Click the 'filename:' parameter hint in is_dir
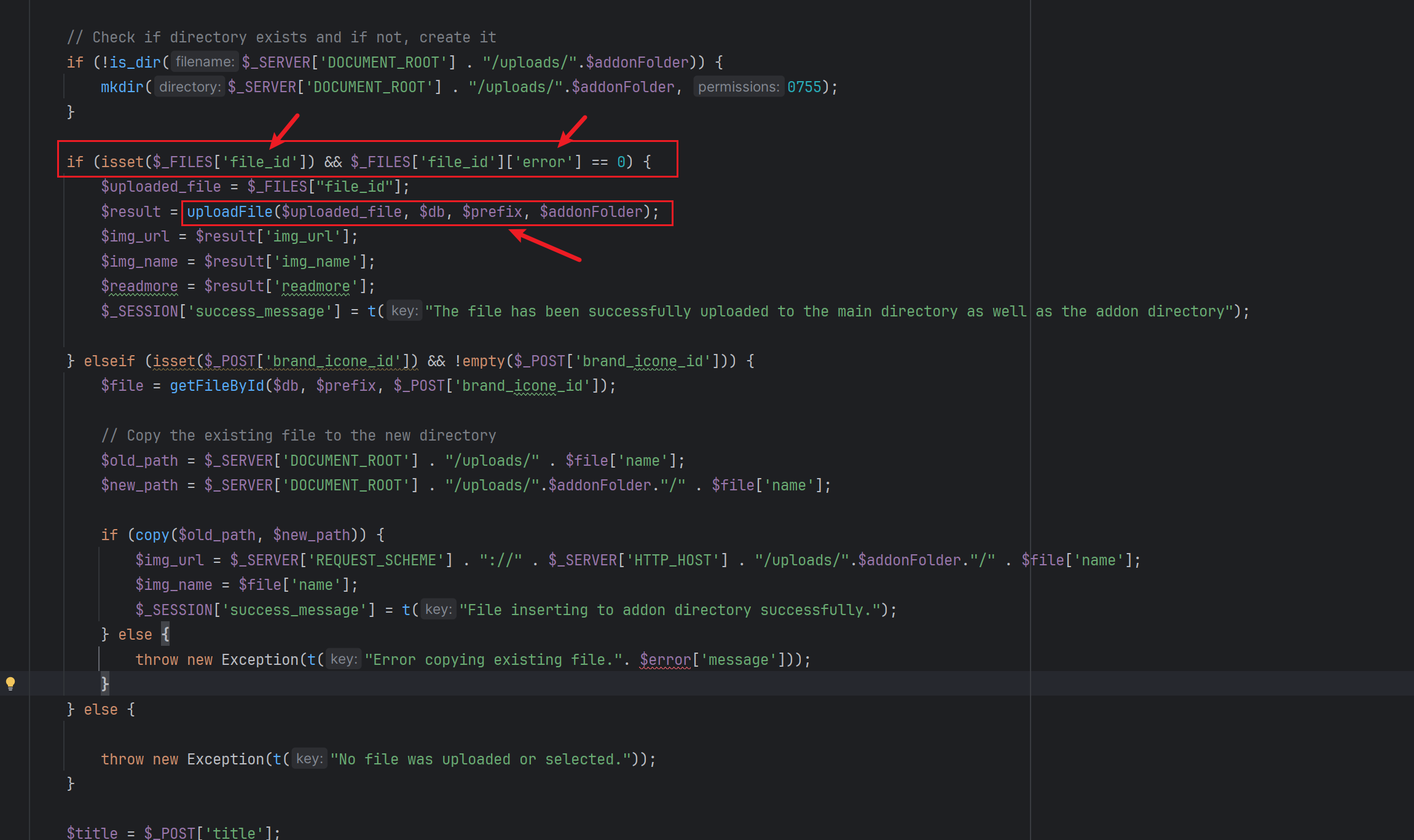Viewport: 1414px width, 840px height. [x=205, y=62]
